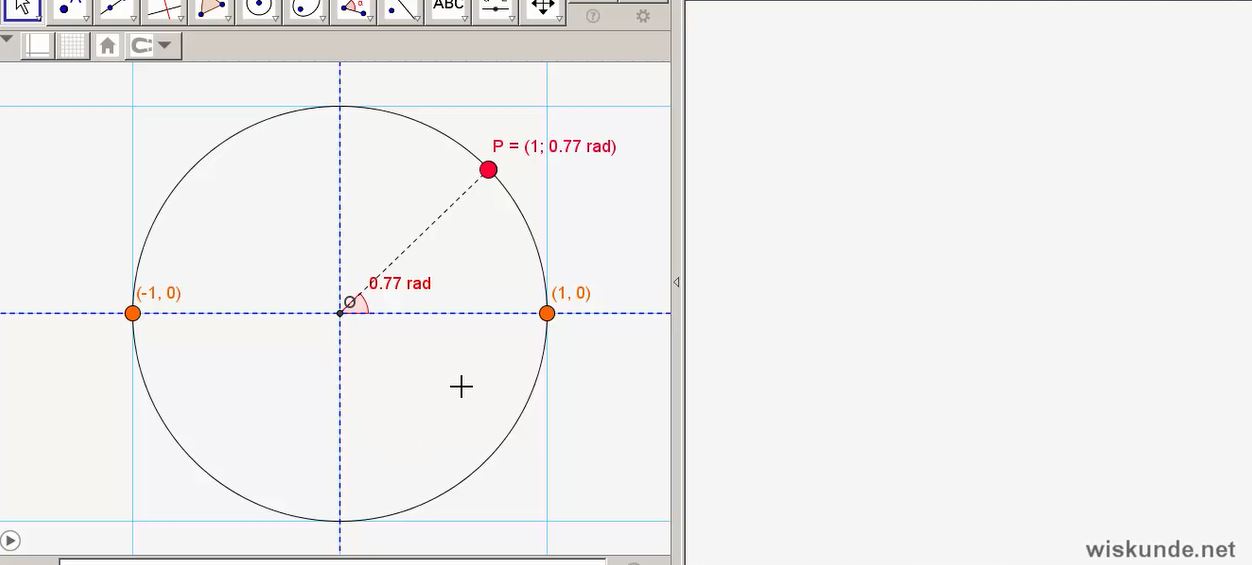Open Angle tool dropdown arrow
Screen dimensions: 1252x565
click(x=368, y=18)
